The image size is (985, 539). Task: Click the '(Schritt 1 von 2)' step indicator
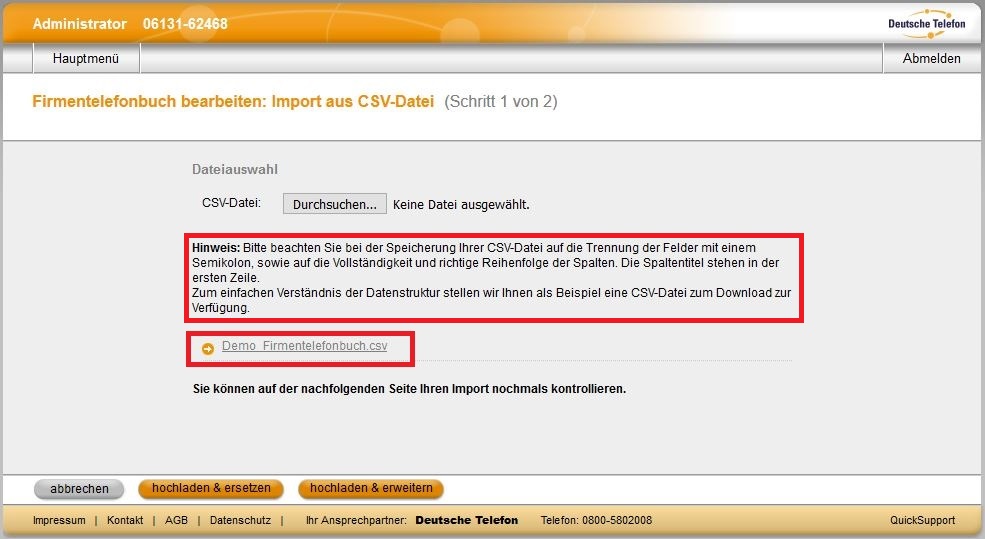click(501, 102)
